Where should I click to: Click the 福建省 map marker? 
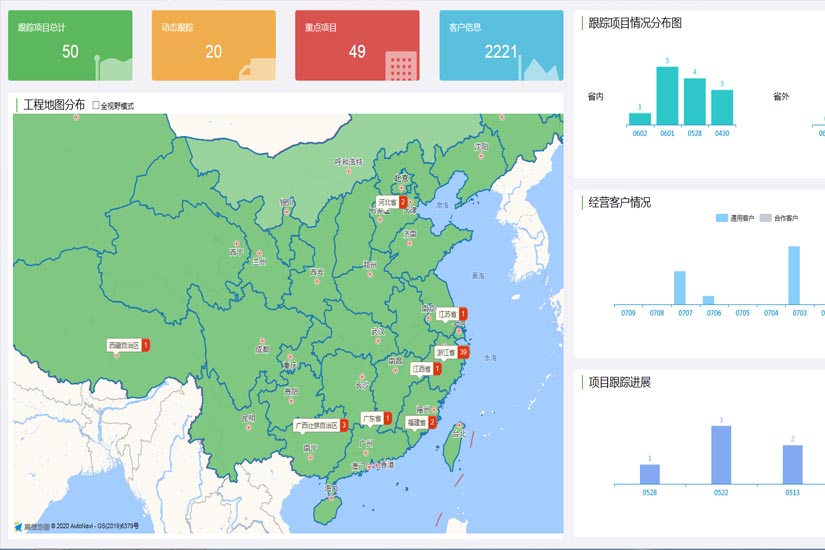pyautogui.click(x=420, y=422)
